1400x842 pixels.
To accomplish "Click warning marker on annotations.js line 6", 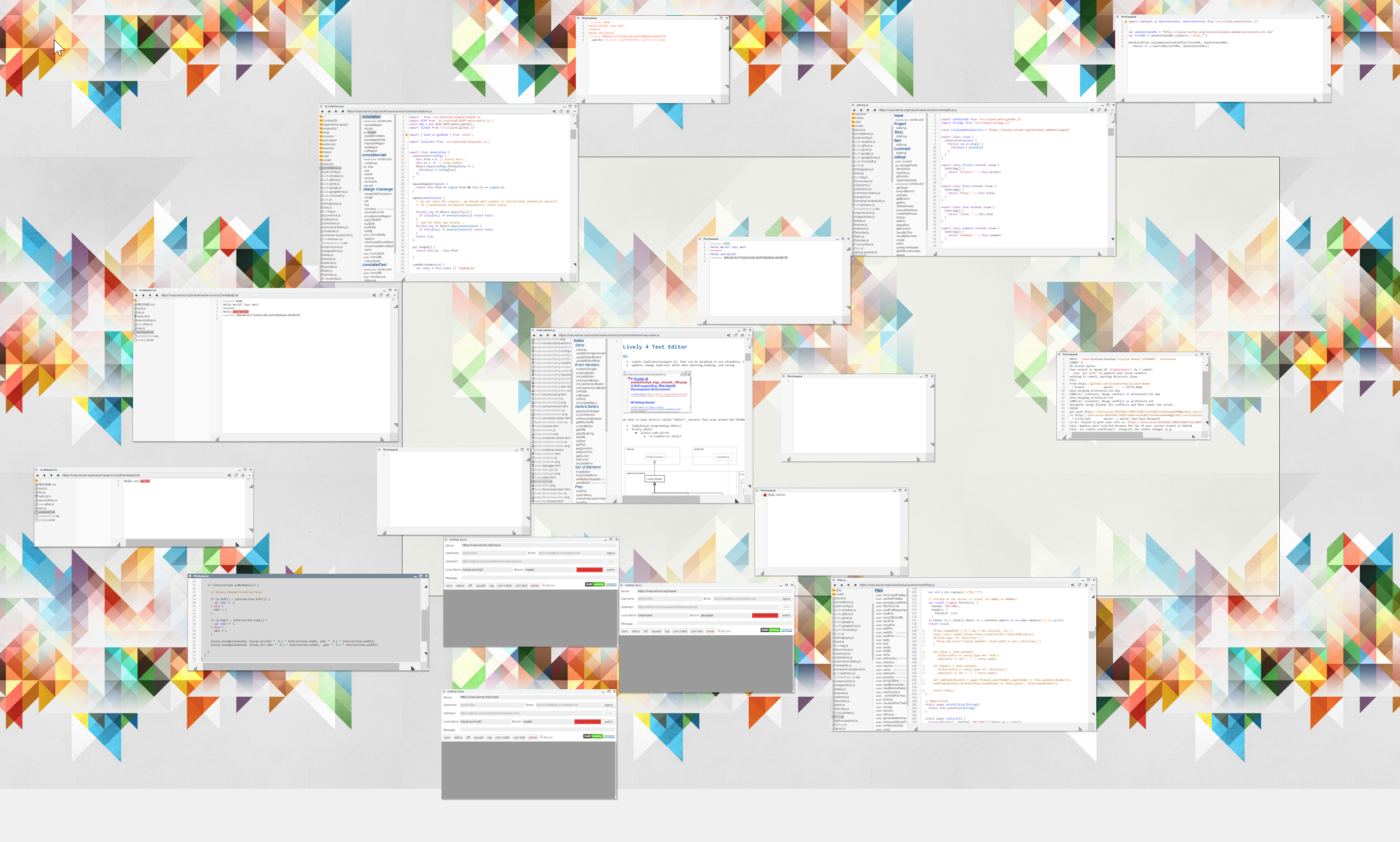I will click(x=406, y=135).
